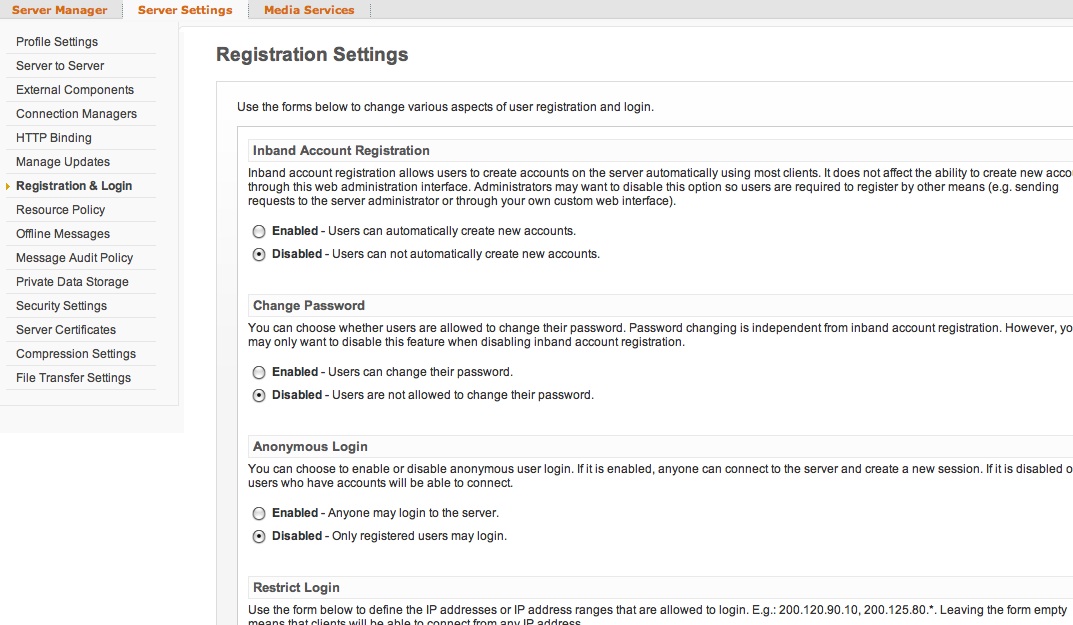This screenshot has height=625, width=1073.
Task: Select Disabled for Change Password
Action: [x=260, y=395]
